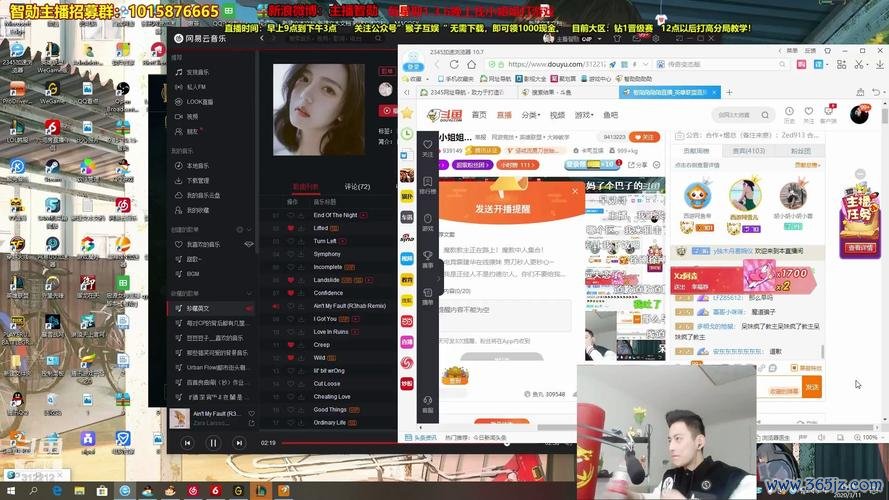
Task: Like the song I Got You
Action: pyautogui.click(x=291, y=319)
